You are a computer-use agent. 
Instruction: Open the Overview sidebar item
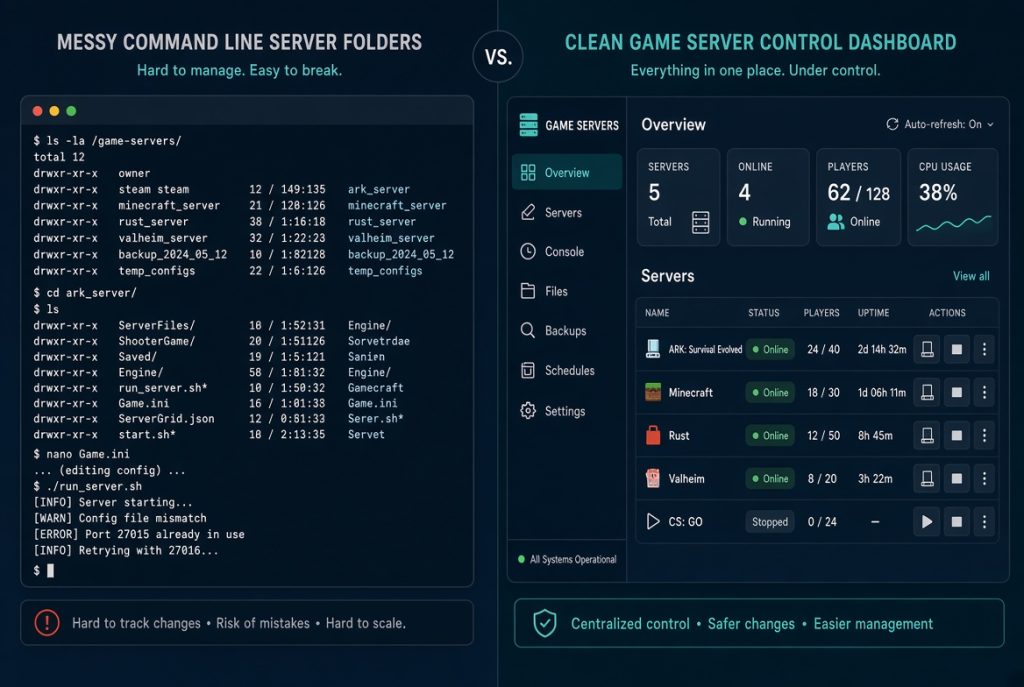point(566,172)
